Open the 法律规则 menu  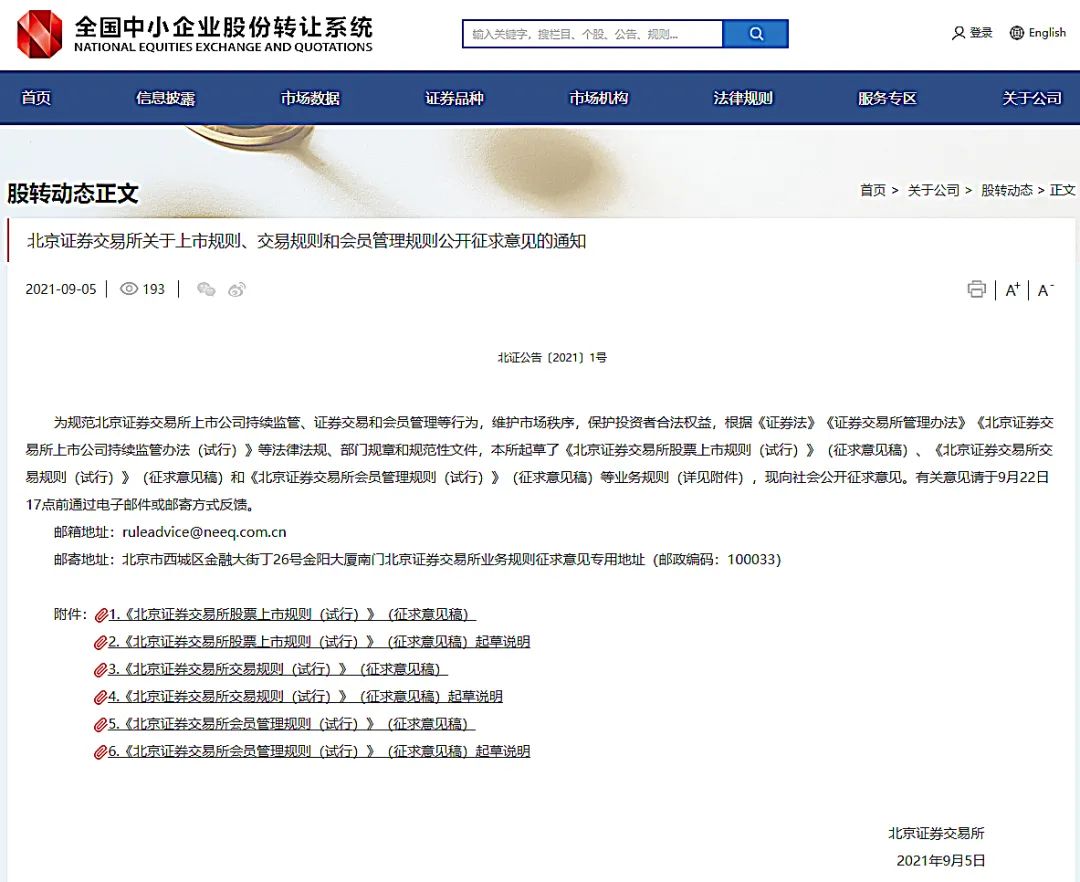742,98
